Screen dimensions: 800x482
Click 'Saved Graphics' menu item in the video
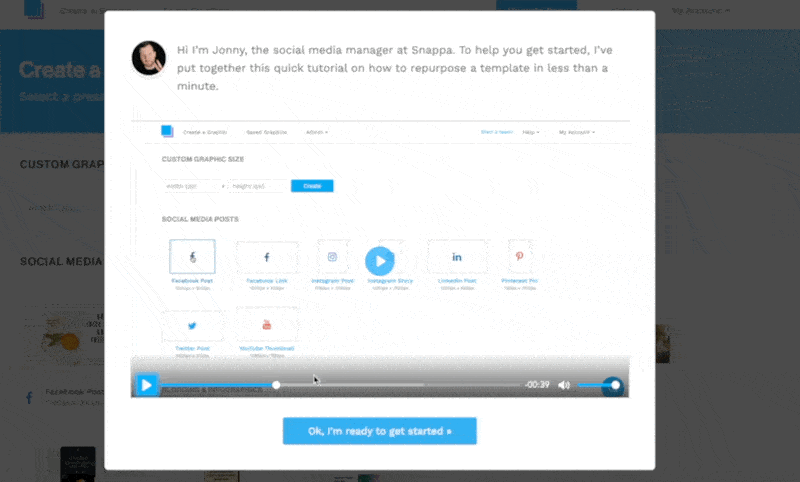coord(267,132)
